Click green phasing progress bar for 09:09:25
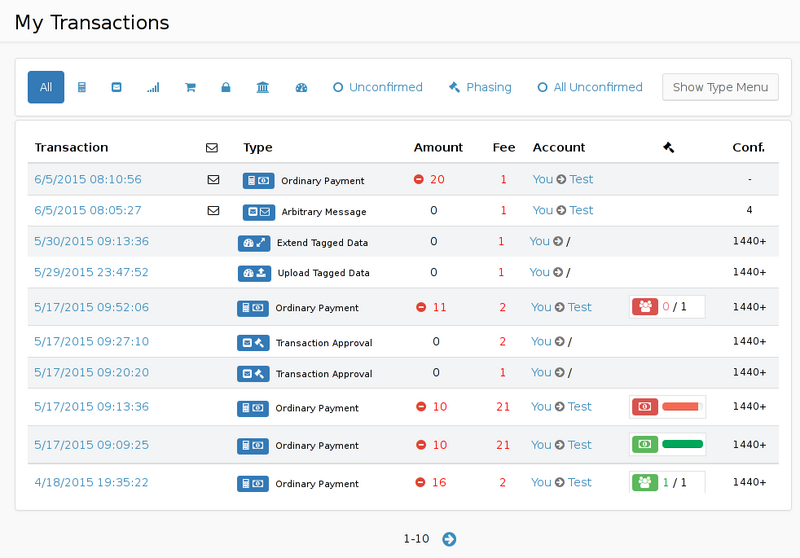The height and width of the screenshot is (558, 800). [683, 444]
